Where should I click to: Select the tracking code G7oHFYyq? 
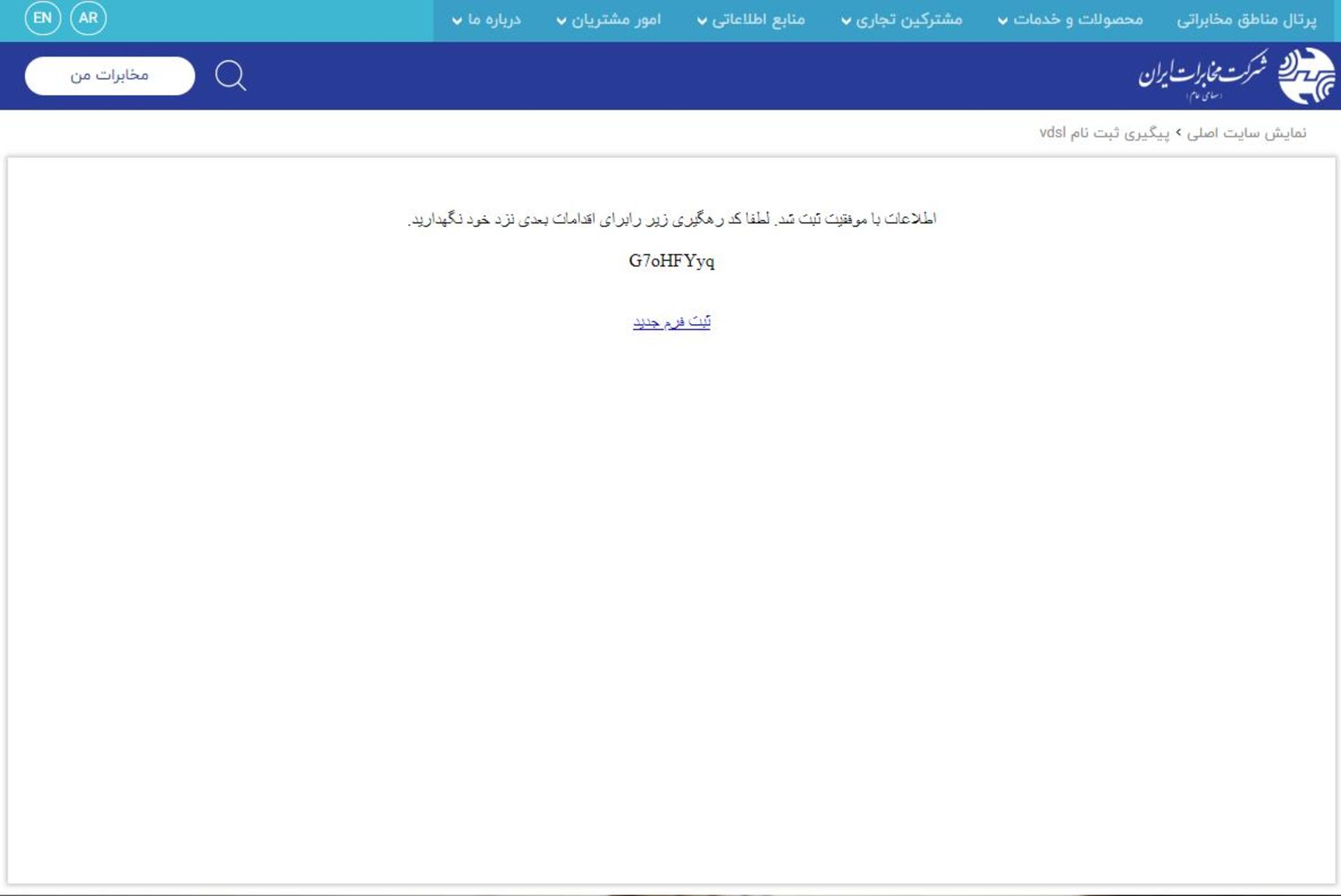pyautogui.click(x=672, y=261)
